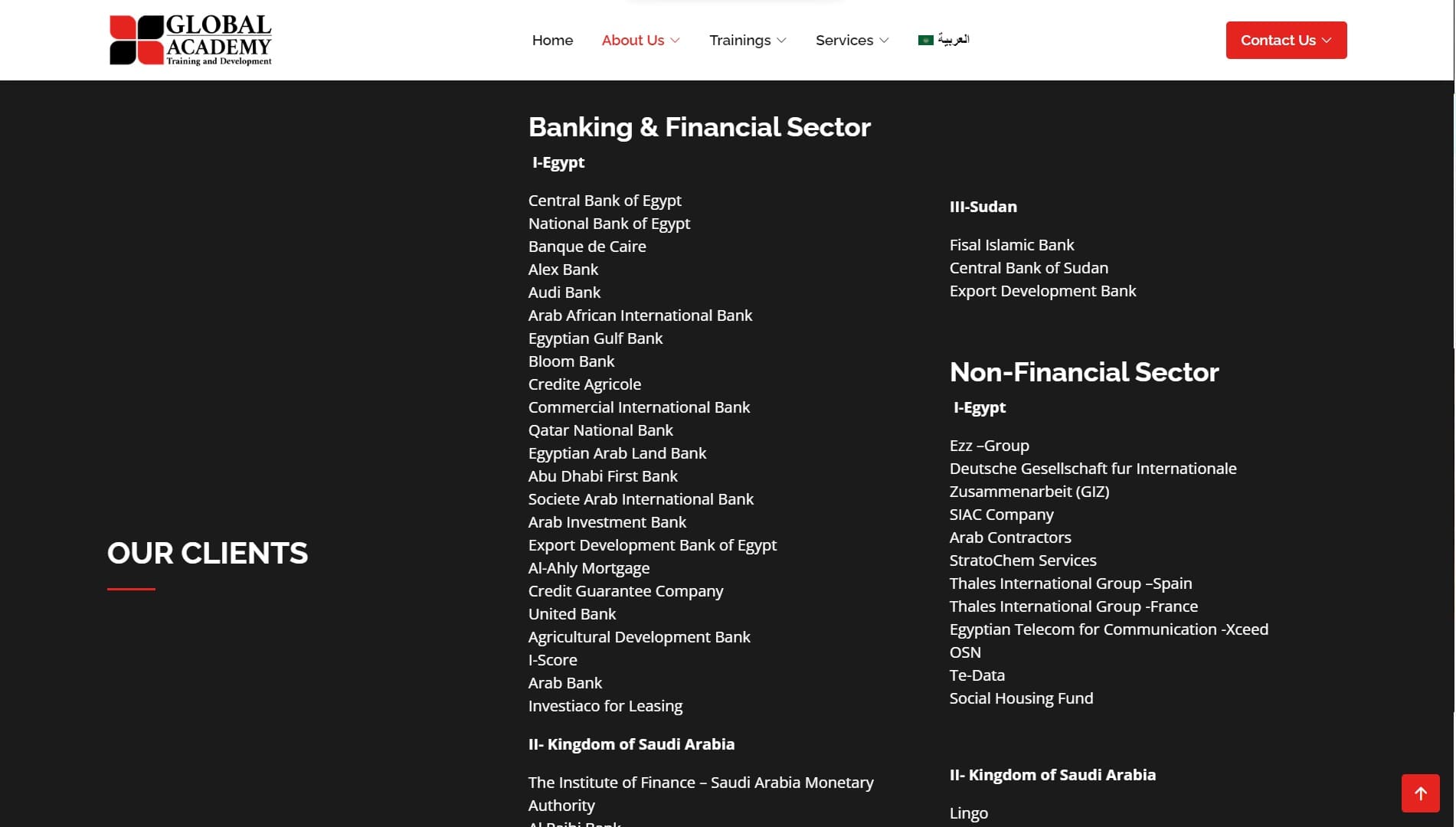
Task: Click the Social Housing Fund entry
Action: coord(1021,698)
